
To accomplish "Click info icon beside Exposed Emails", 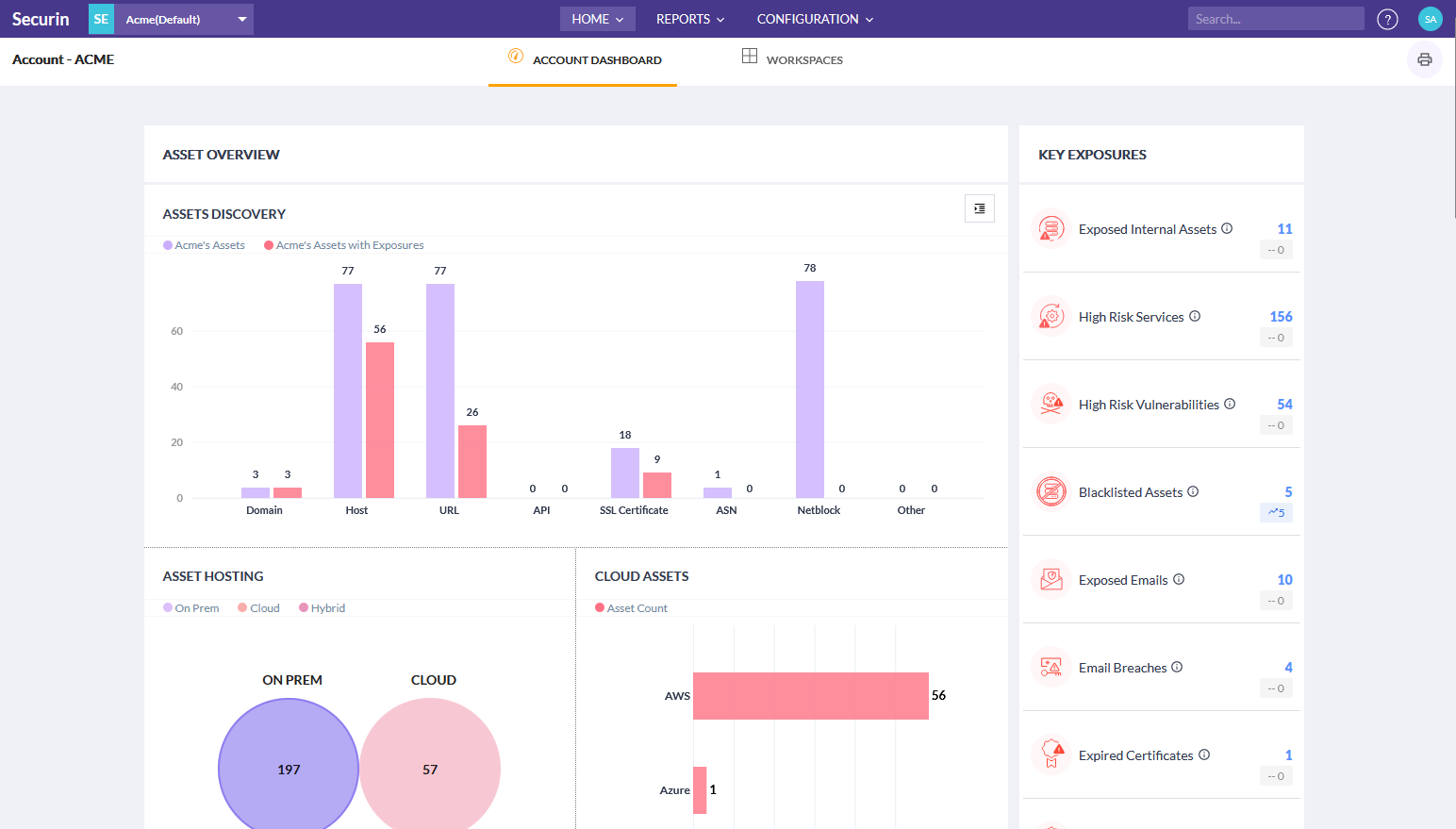I will click(x=1179, y=579).
